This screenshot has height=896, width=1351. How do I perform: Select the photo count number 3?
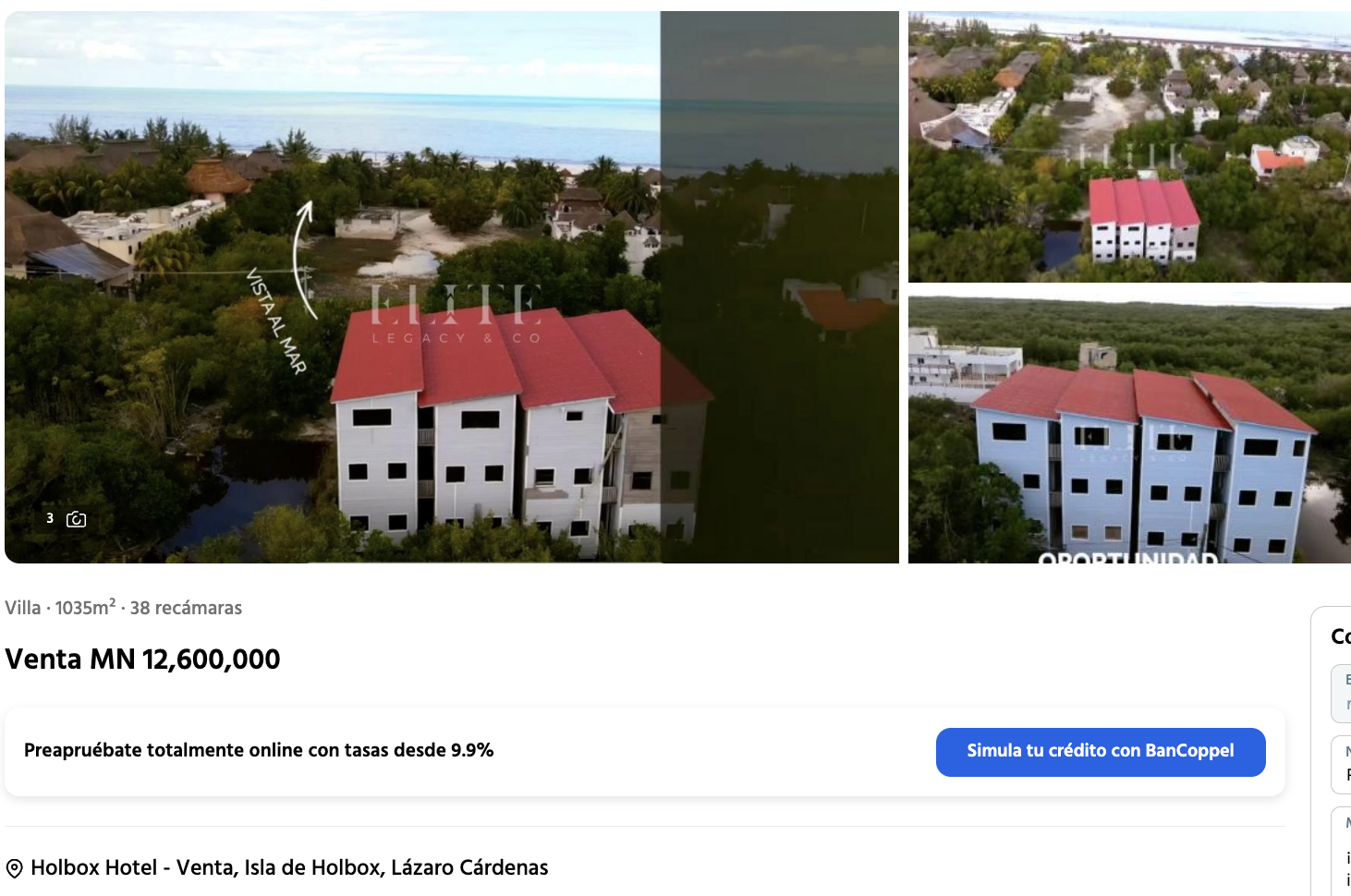click(x=50, y=518)
